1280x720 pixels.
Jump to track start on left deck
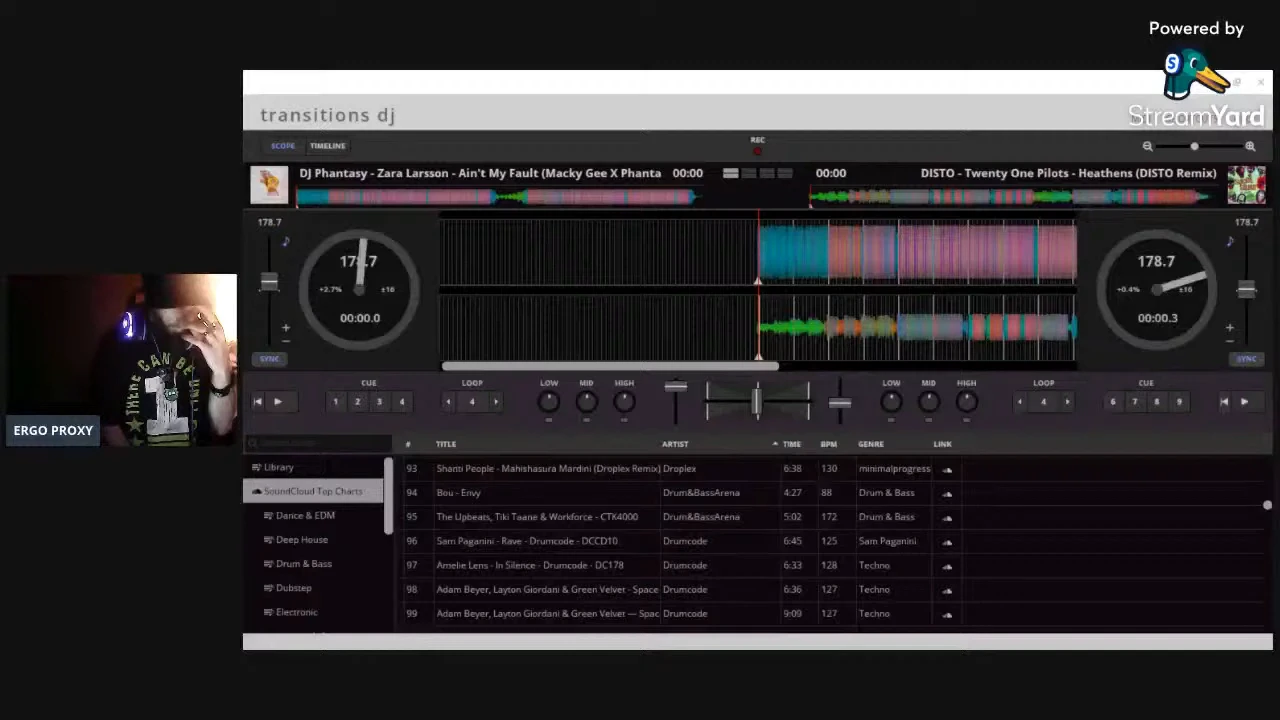(x=257, y=402)
